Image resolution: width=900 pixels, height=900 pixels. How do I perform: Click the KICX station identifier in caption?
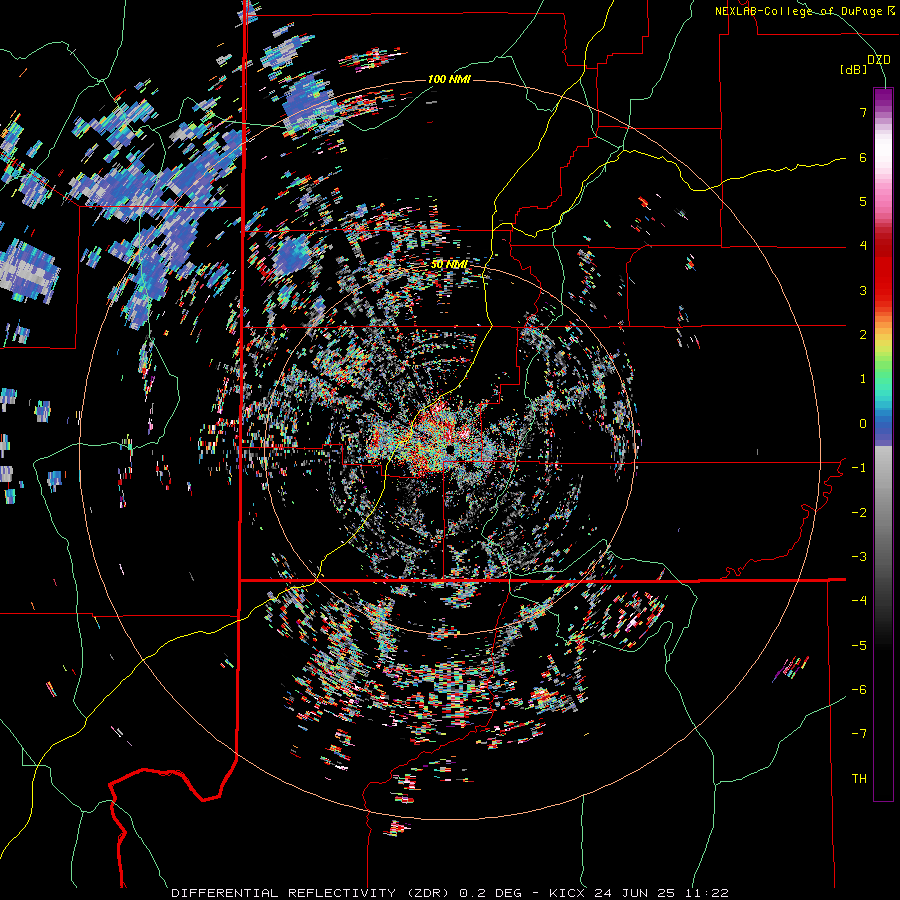567,893
